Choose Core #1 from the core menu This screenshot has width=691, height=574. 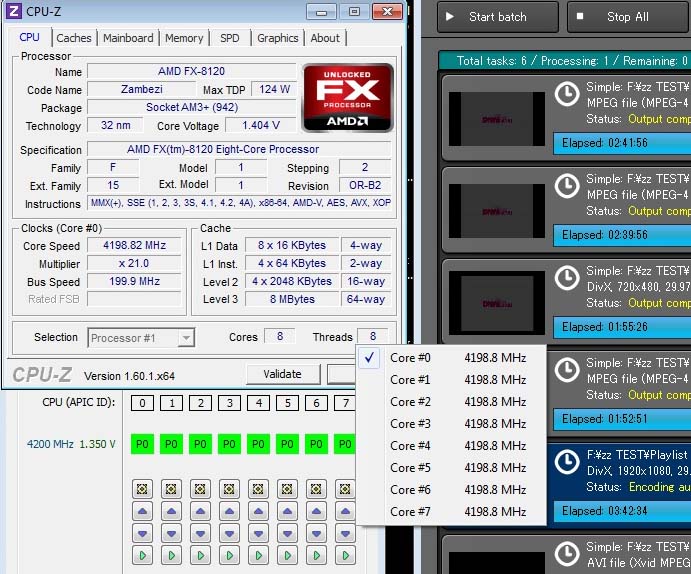pyautogui.click(x=451, y=380)
